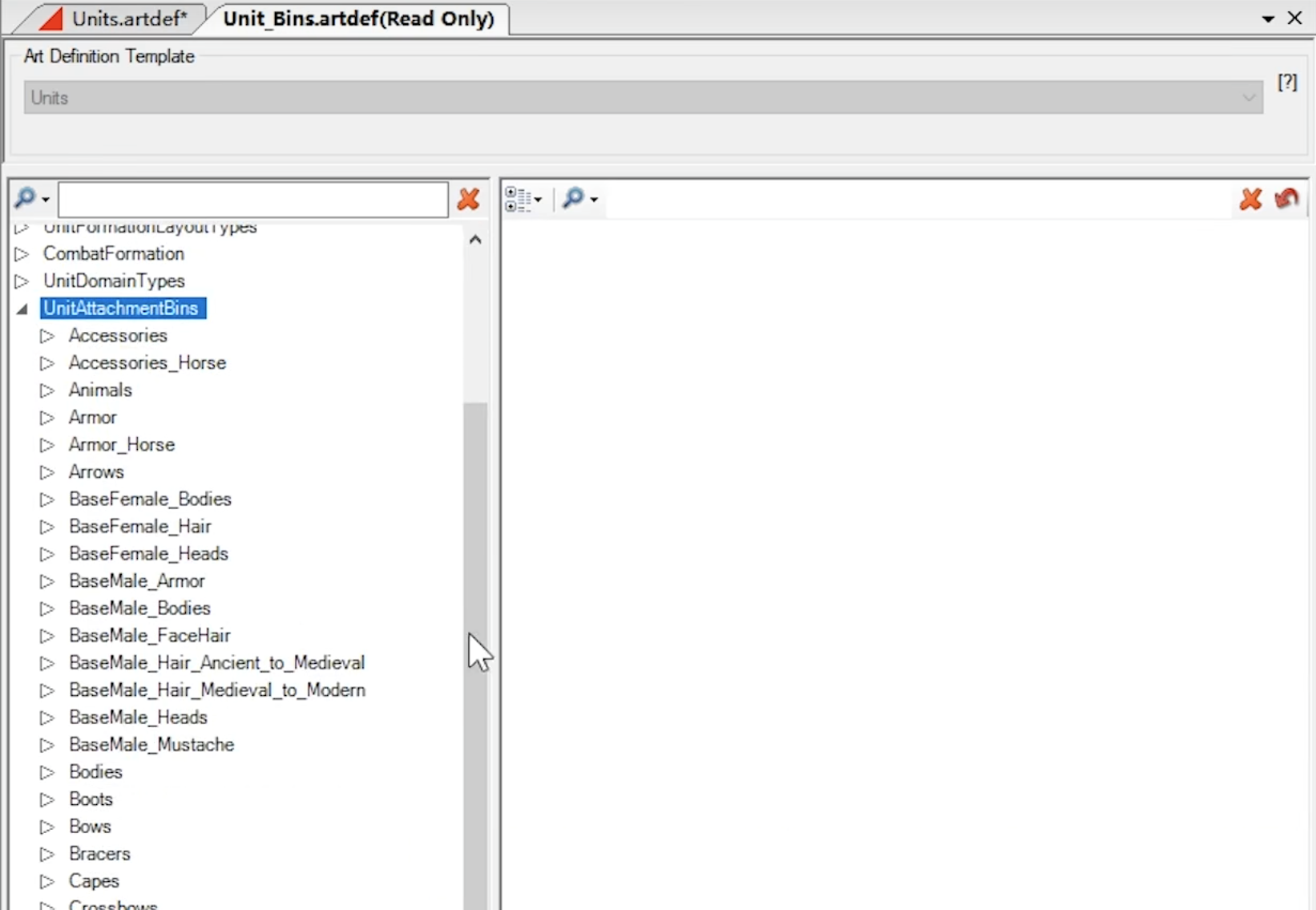Expand the Accessories_Horse node
The image size is (1316, 910).
pyautogui.click(x=47, y=363)
